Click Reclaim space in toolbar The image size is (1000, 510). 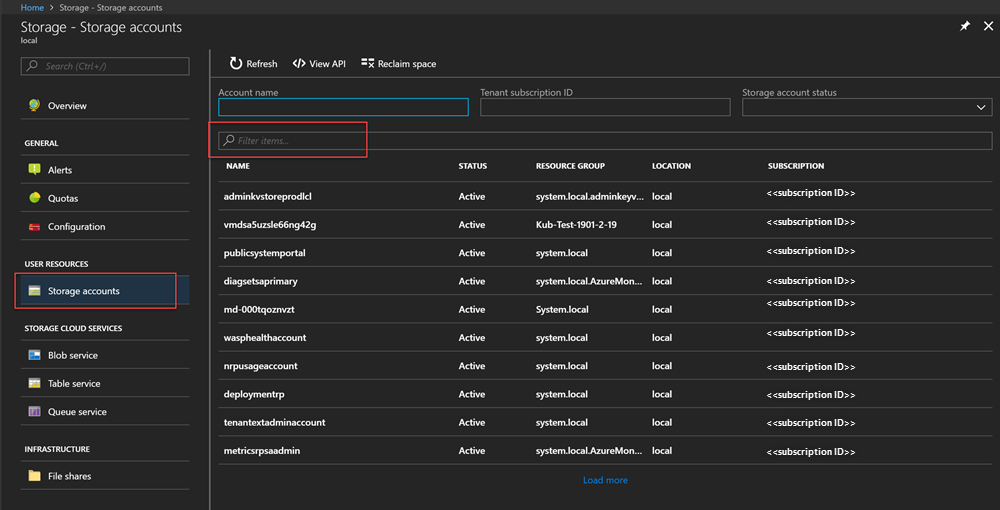(x=398, y=64)
